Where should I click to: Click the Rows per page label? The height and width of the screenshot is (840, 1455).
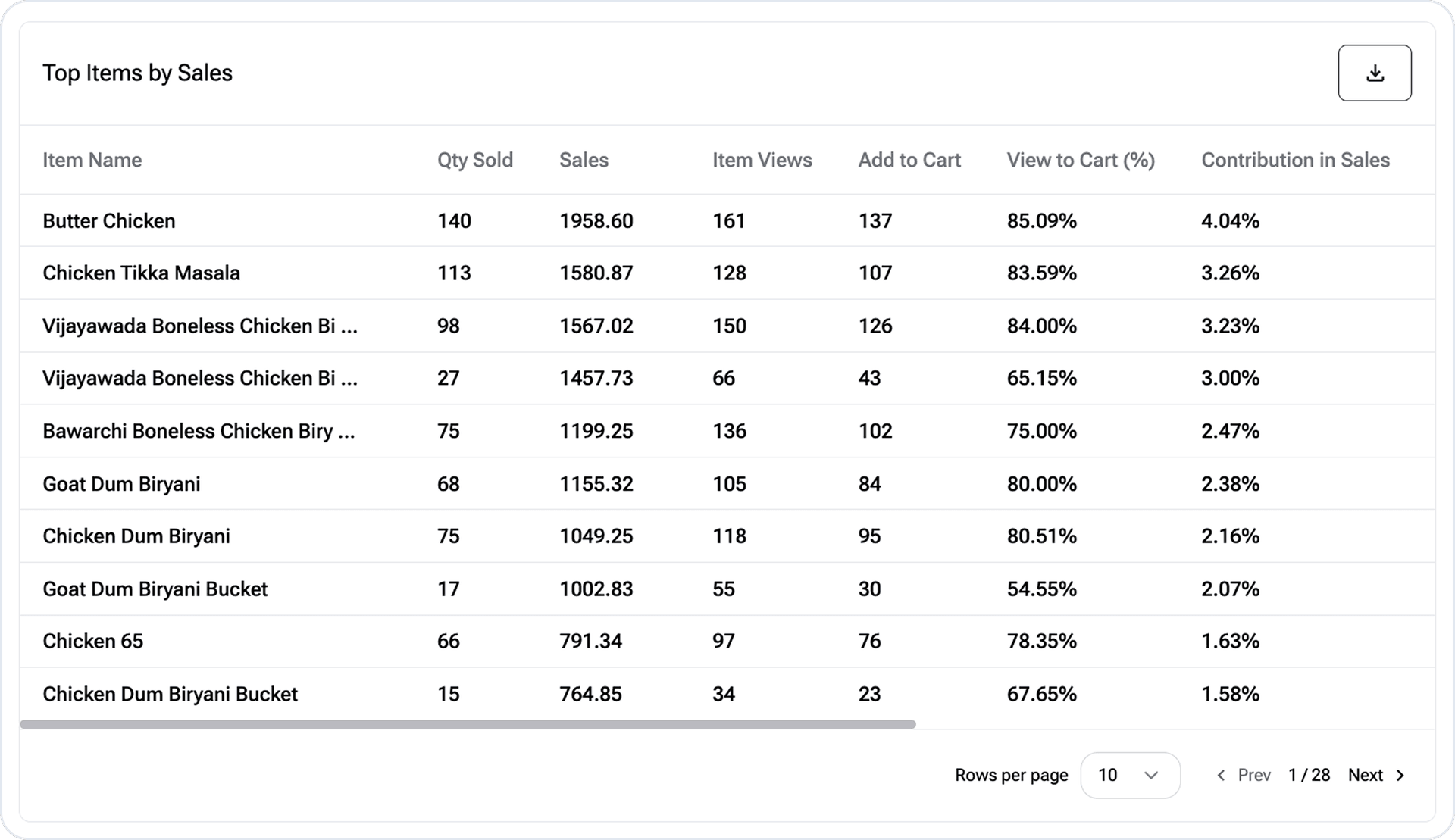1012,775
